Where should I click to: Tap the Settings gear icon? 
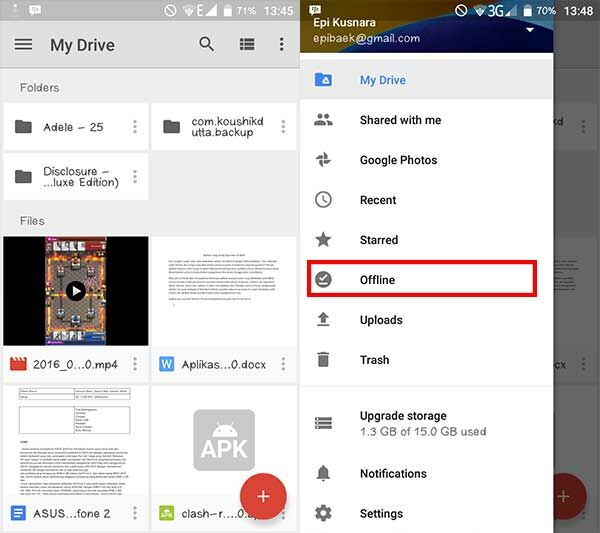coord(323,513)
